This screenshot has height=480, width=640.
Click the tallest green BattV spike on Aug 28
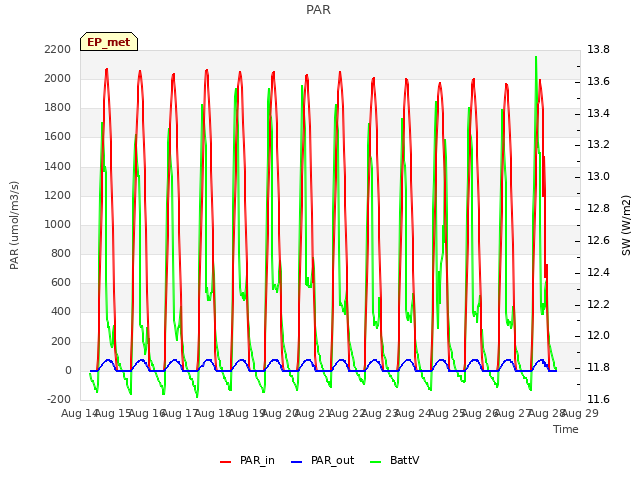pos(536,57)
